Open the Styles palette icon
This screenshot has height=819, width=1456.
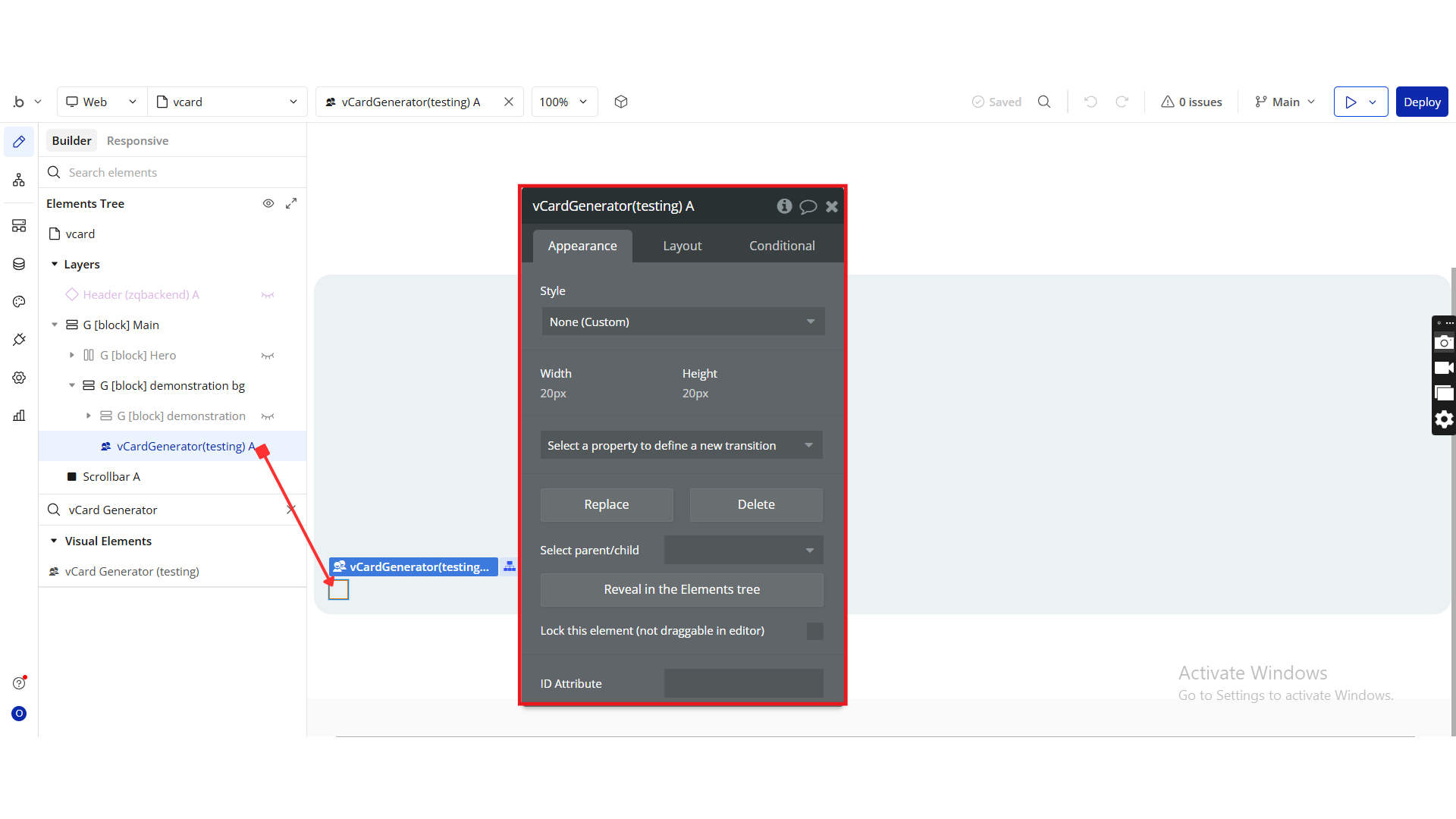click(19, 302)
